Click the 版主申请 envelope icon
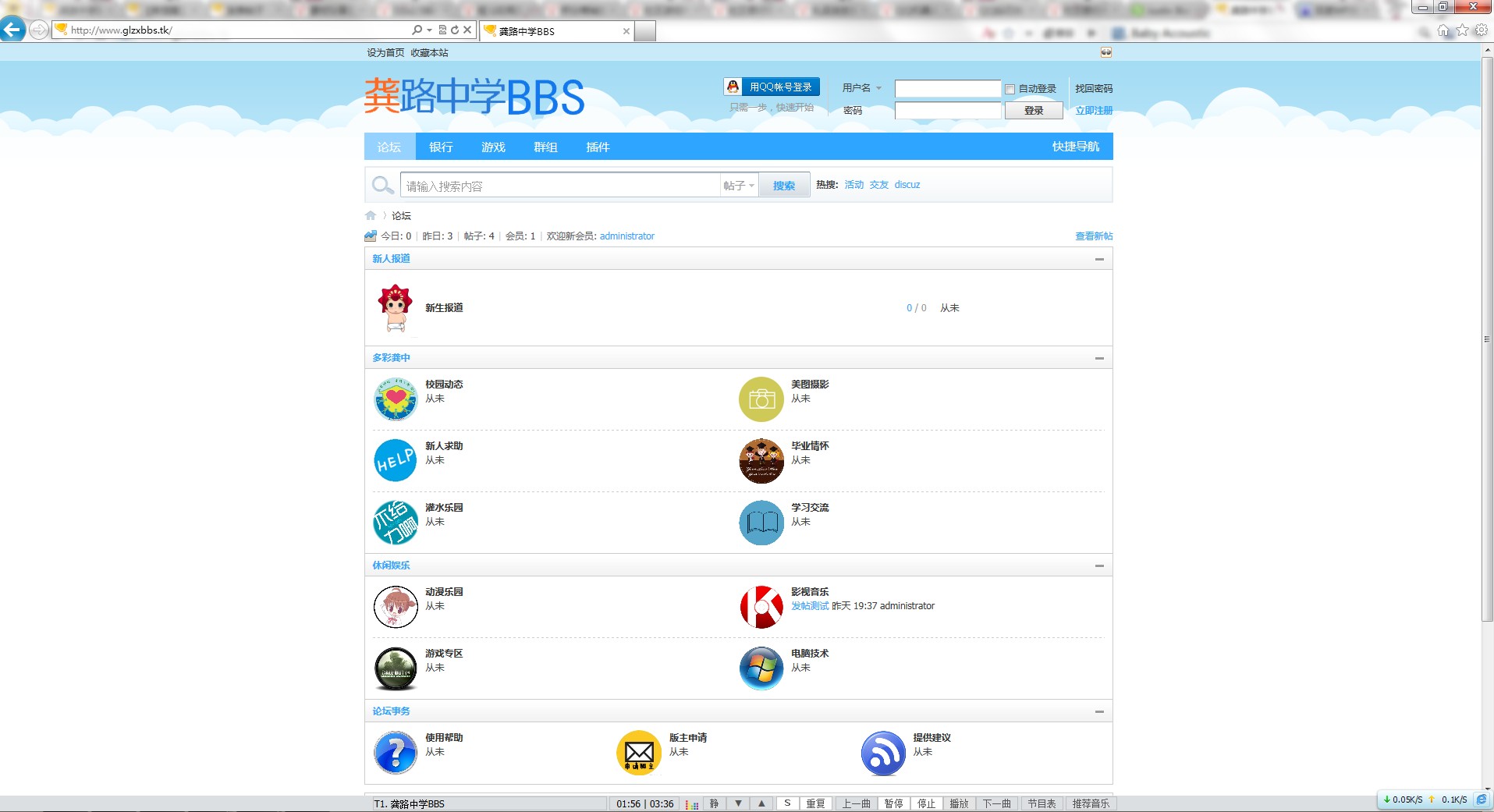The height and width of the screenshot is (812, 1494). tap(639, 753)
